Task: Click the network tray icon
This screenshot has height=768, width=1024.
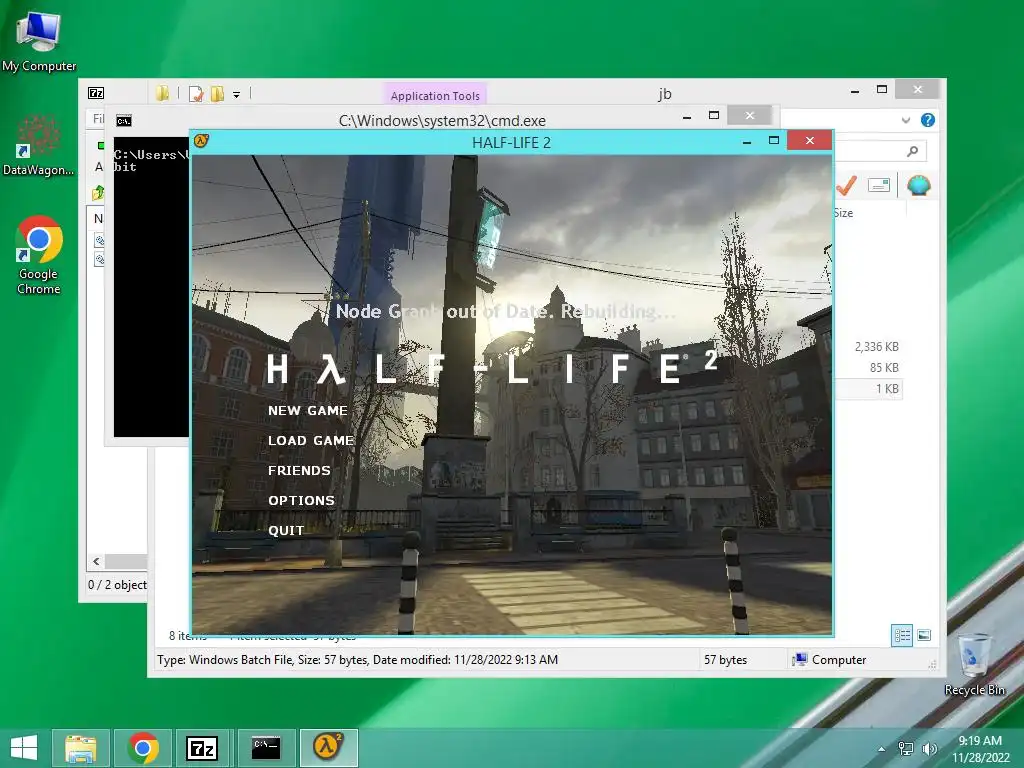Action: (906, 749)
